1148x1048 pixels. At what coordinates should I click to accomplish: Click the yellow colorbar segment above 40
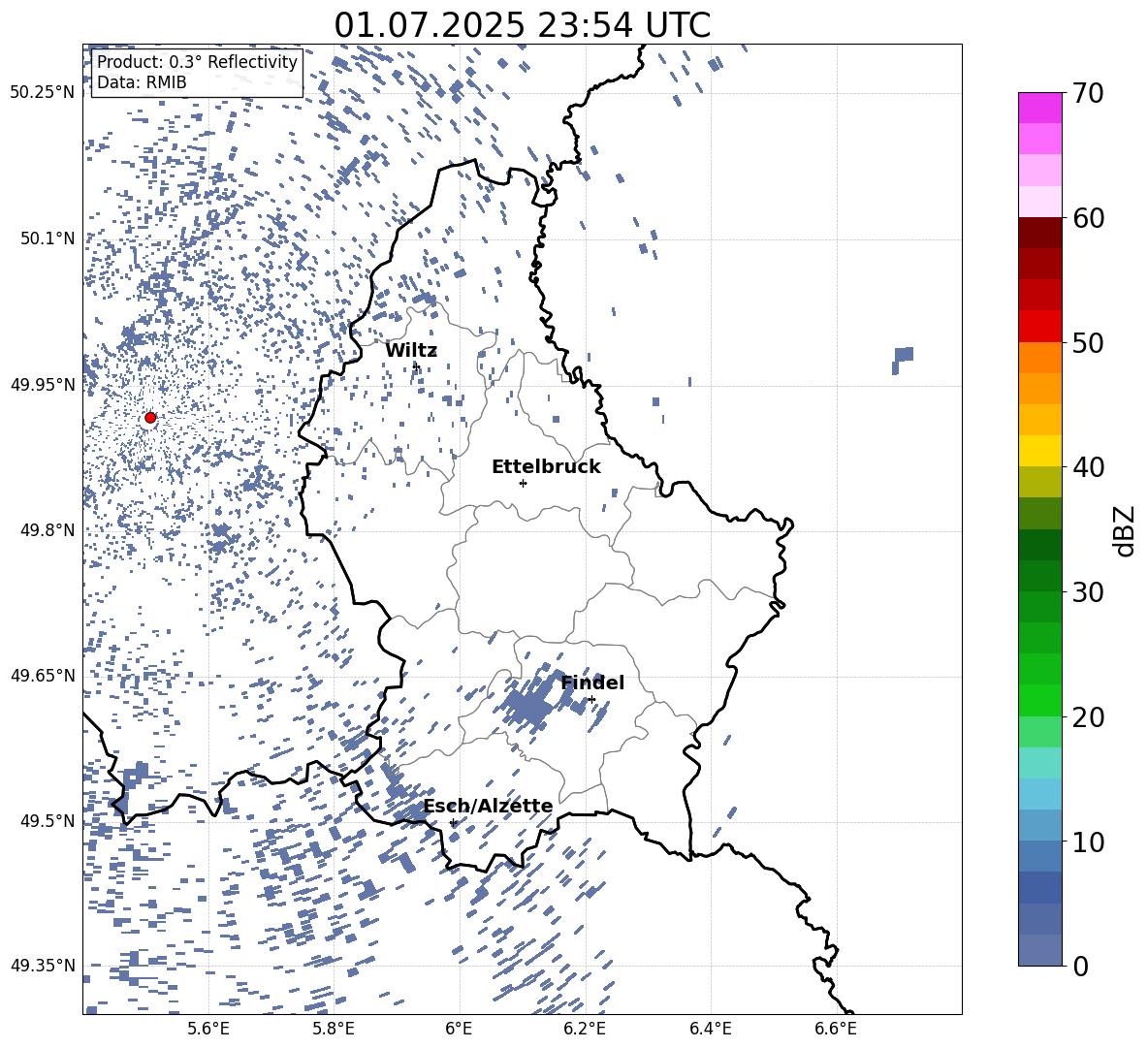1039,451
